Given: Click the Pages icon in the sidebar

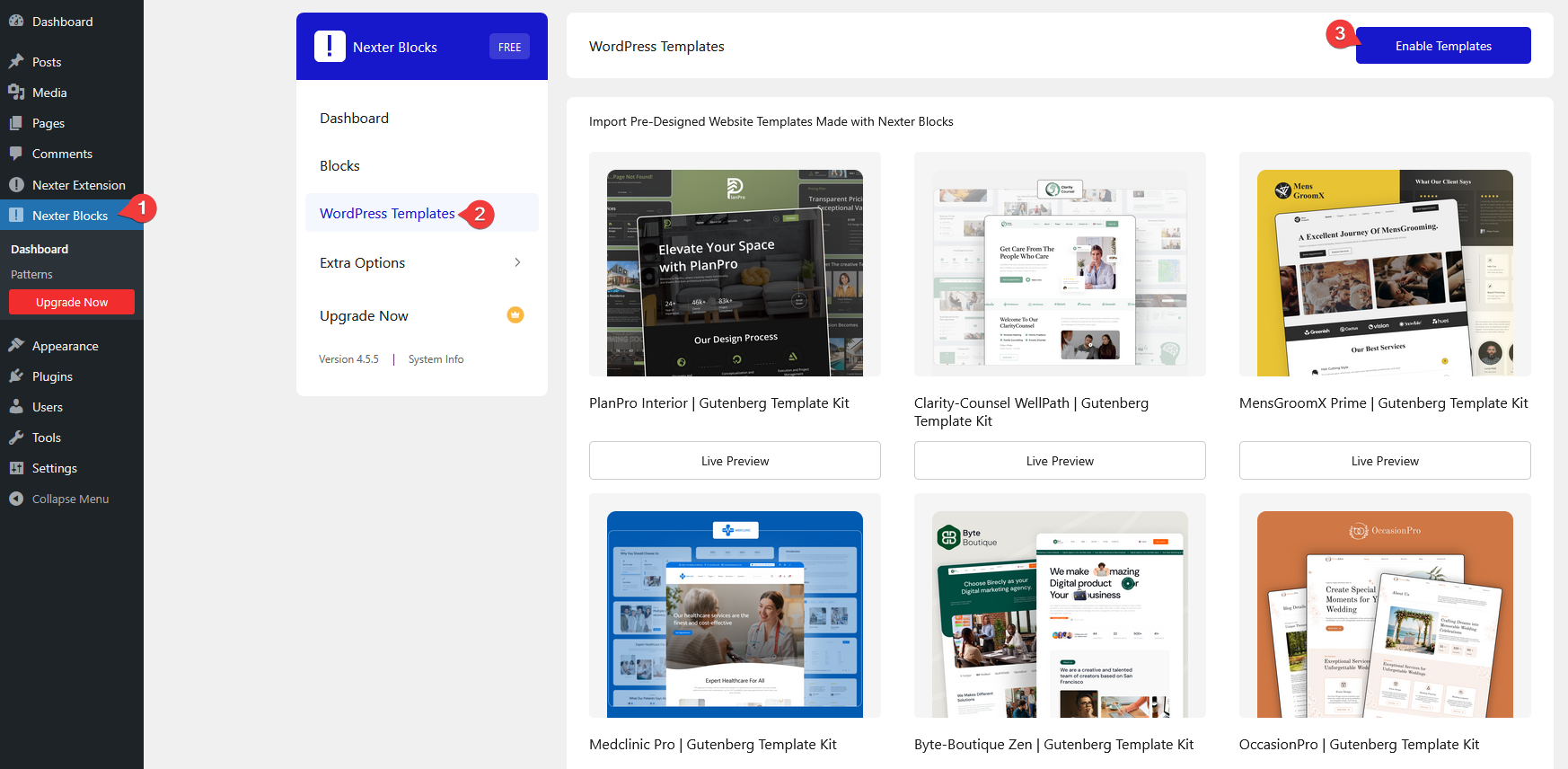Looking at the screenshot, I should 16,122.
